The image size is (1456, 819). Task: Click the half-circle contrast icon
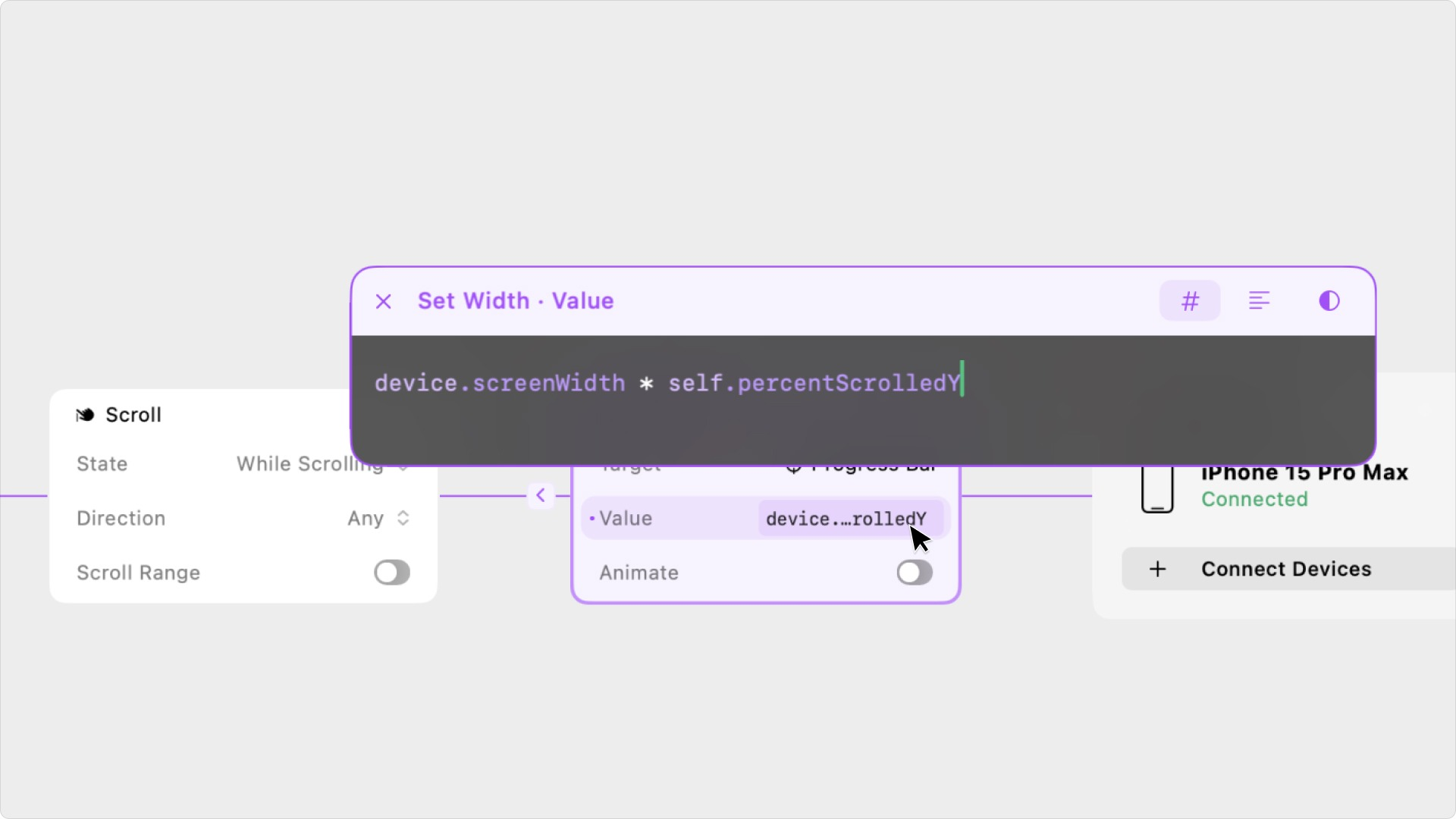pos(1329,301)
